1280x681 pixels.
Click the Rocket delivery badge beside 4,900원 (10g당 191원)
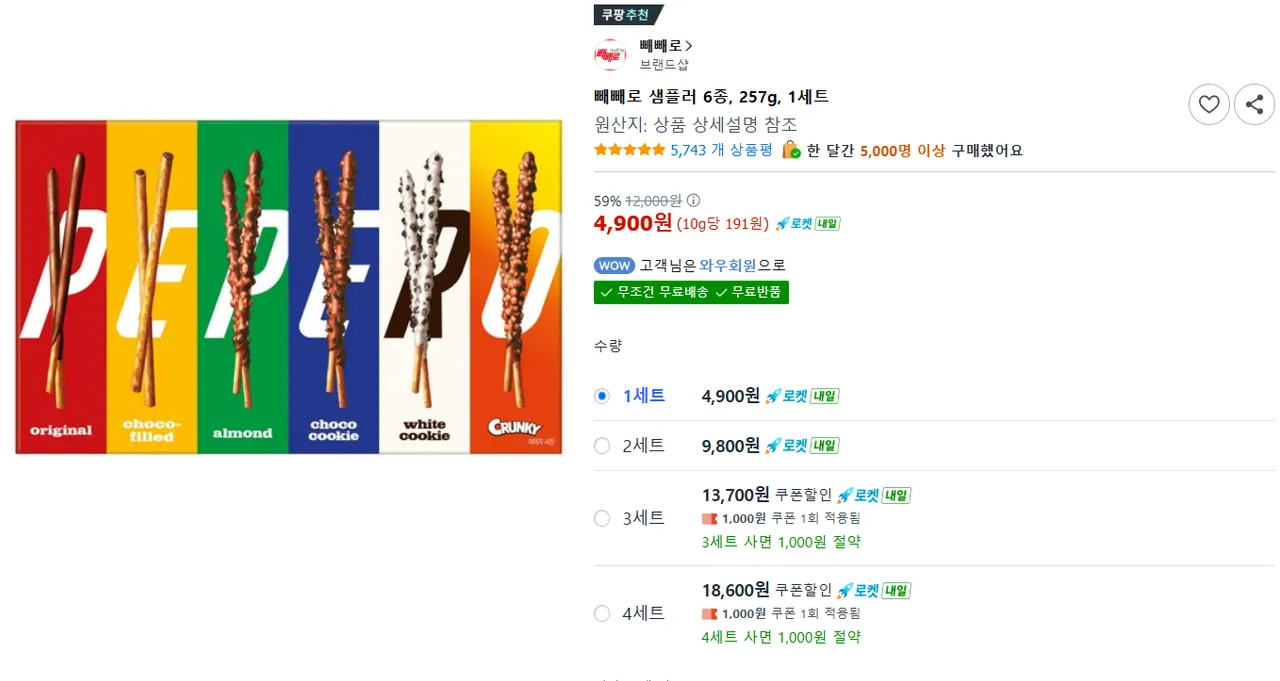click(808, 224)
